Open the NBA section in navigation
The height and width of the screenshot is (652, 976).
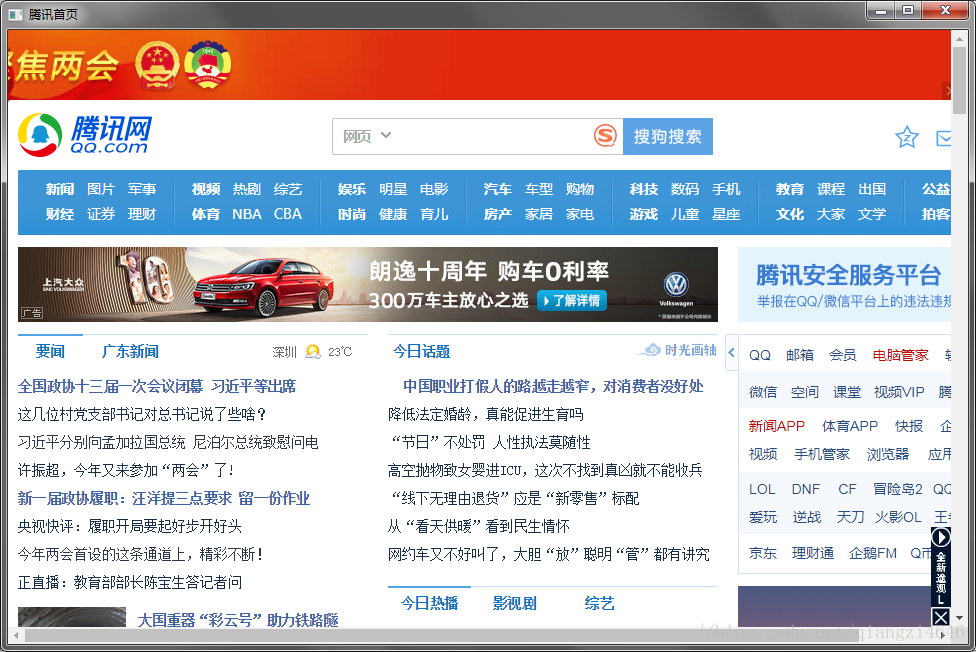[246, 213]
